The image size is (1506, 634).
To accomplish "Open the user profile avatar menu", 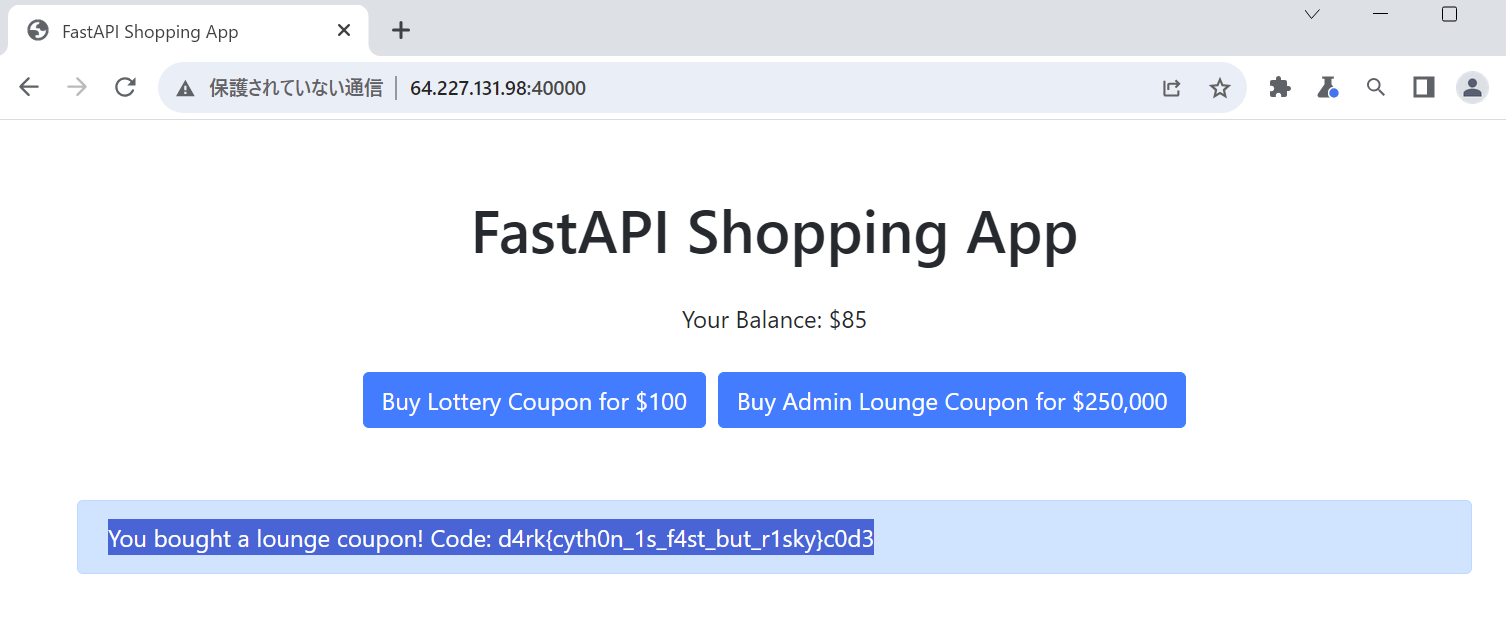I will point(1472,88).
